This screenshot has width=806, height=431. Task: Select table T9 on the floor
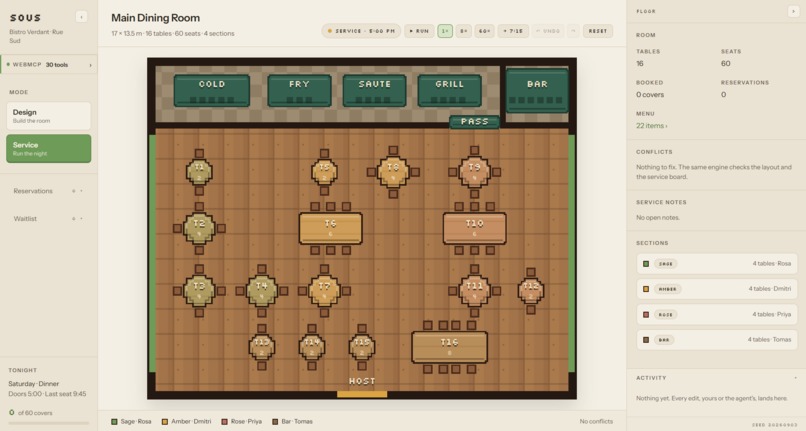474,172
